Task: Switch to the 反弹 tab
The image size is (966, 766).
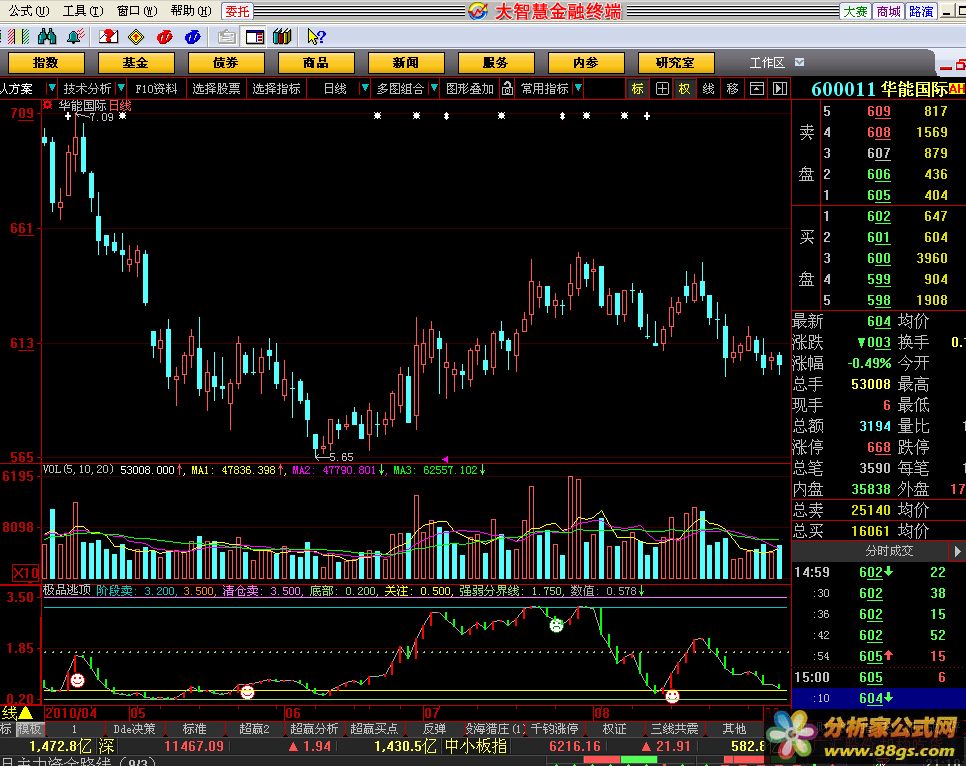Action: pos(434,729)
